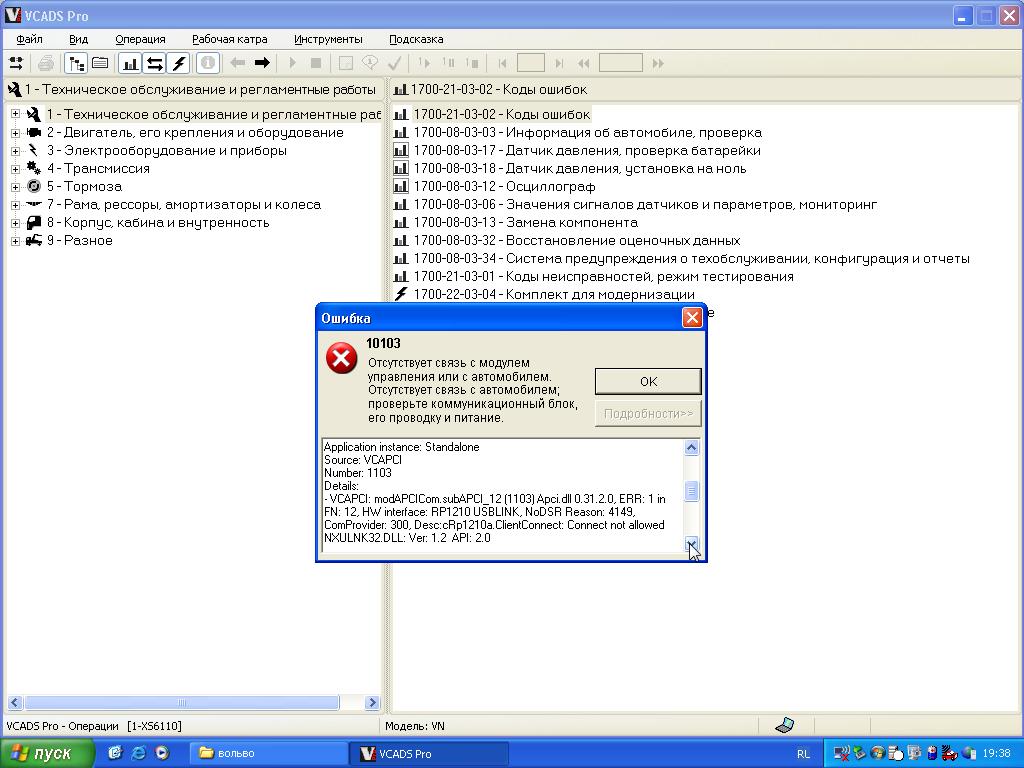Select 1700-08-03-17 Датчик давления, проверка батарейки
Screen dimensions: 1024x768
586,151
